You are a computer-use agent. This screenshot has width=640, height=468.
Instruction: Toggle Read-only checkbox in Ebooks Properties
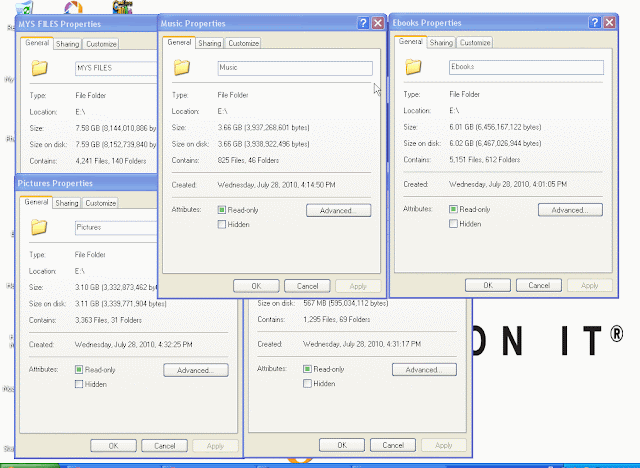453,209
